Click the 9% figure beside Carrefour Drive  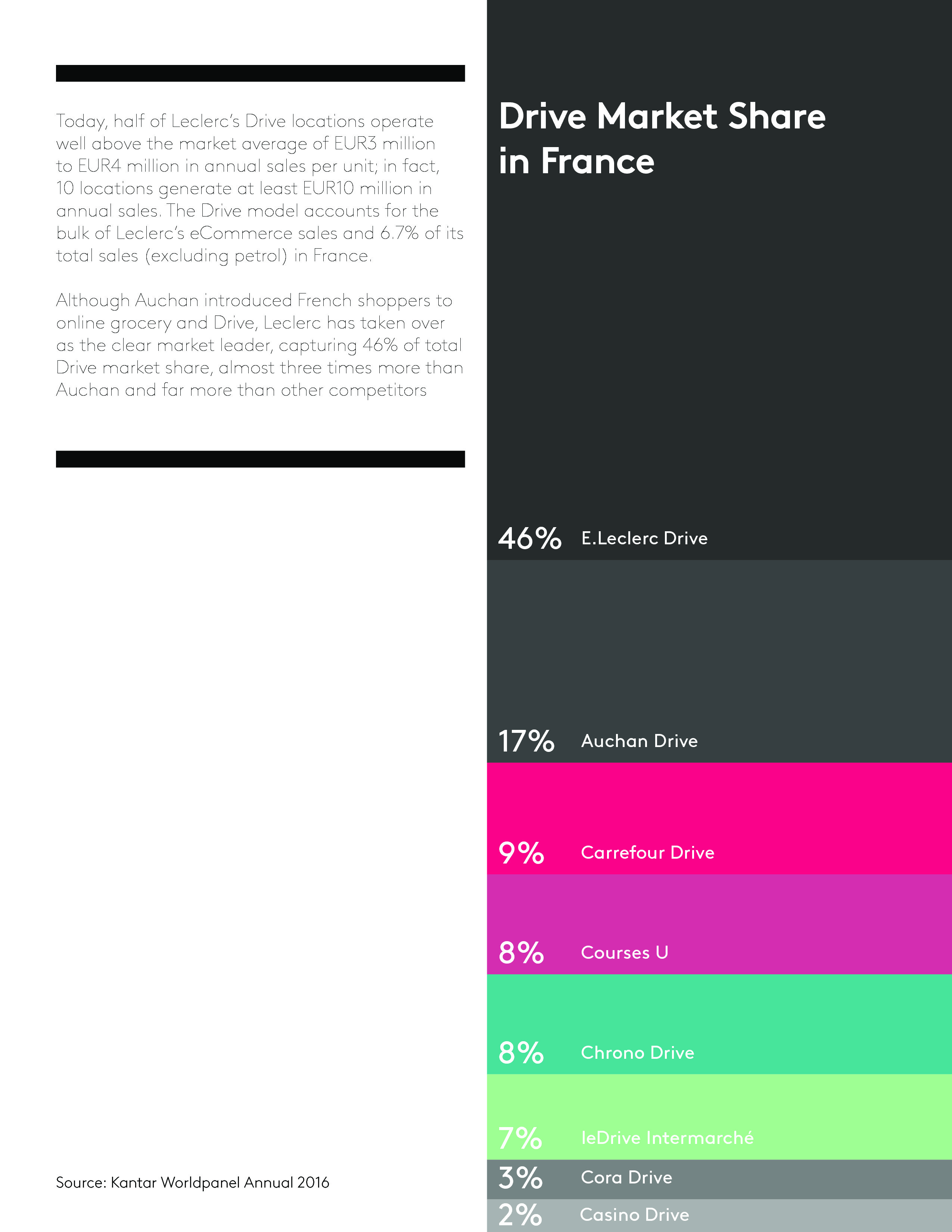click(521, 853)
